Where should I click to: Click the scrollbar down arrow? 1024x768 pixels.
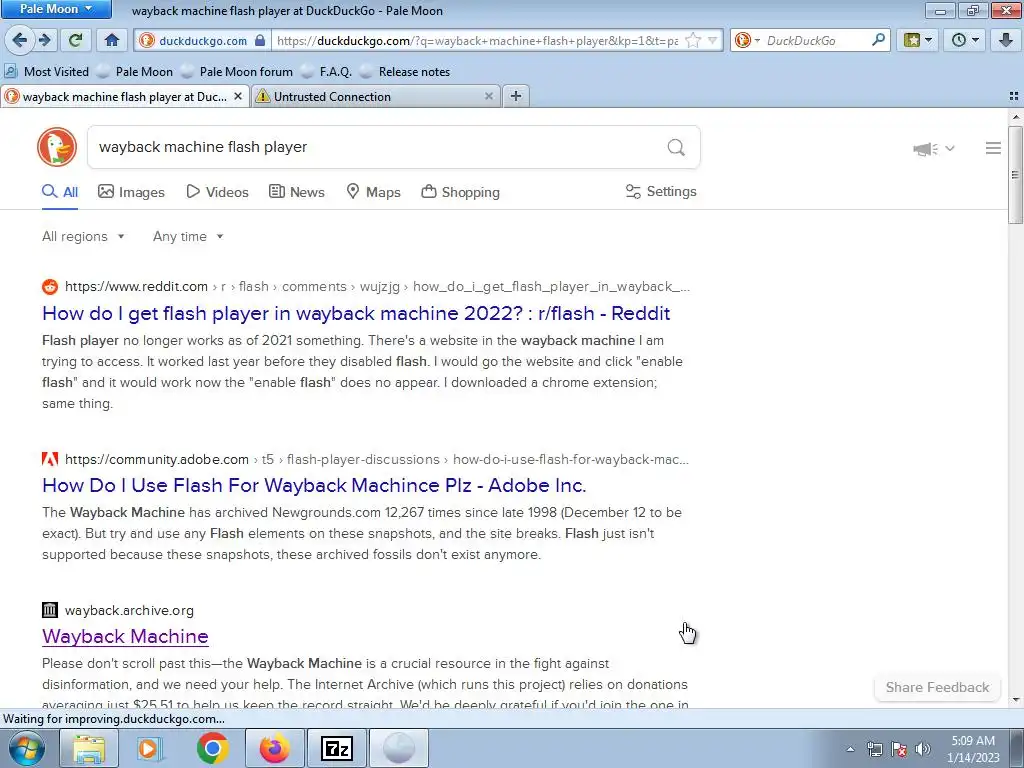(1015, 700)
